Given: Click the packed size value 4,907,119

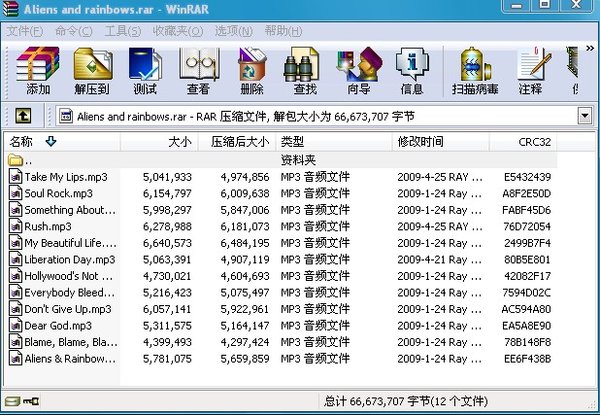Looking at the screenshot, I should (245, 260).
